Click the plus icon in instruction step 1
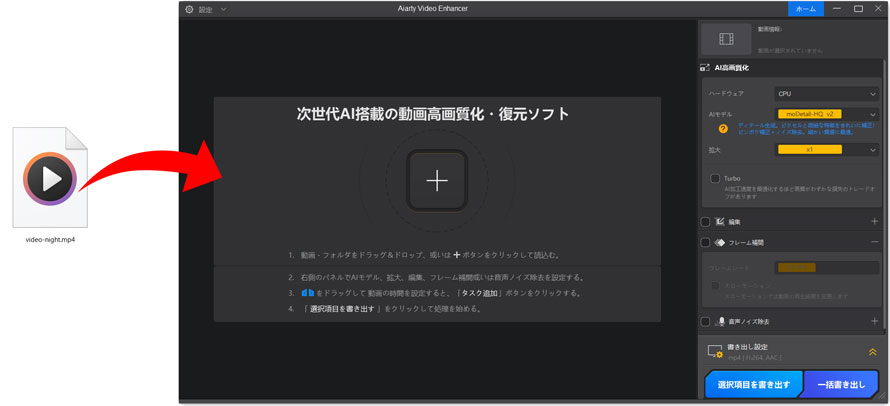 [456, 255]
